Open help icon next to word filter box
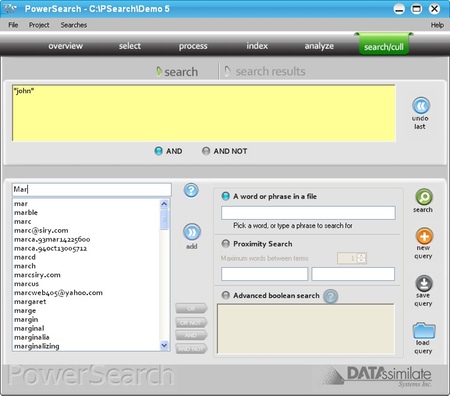 191,190
